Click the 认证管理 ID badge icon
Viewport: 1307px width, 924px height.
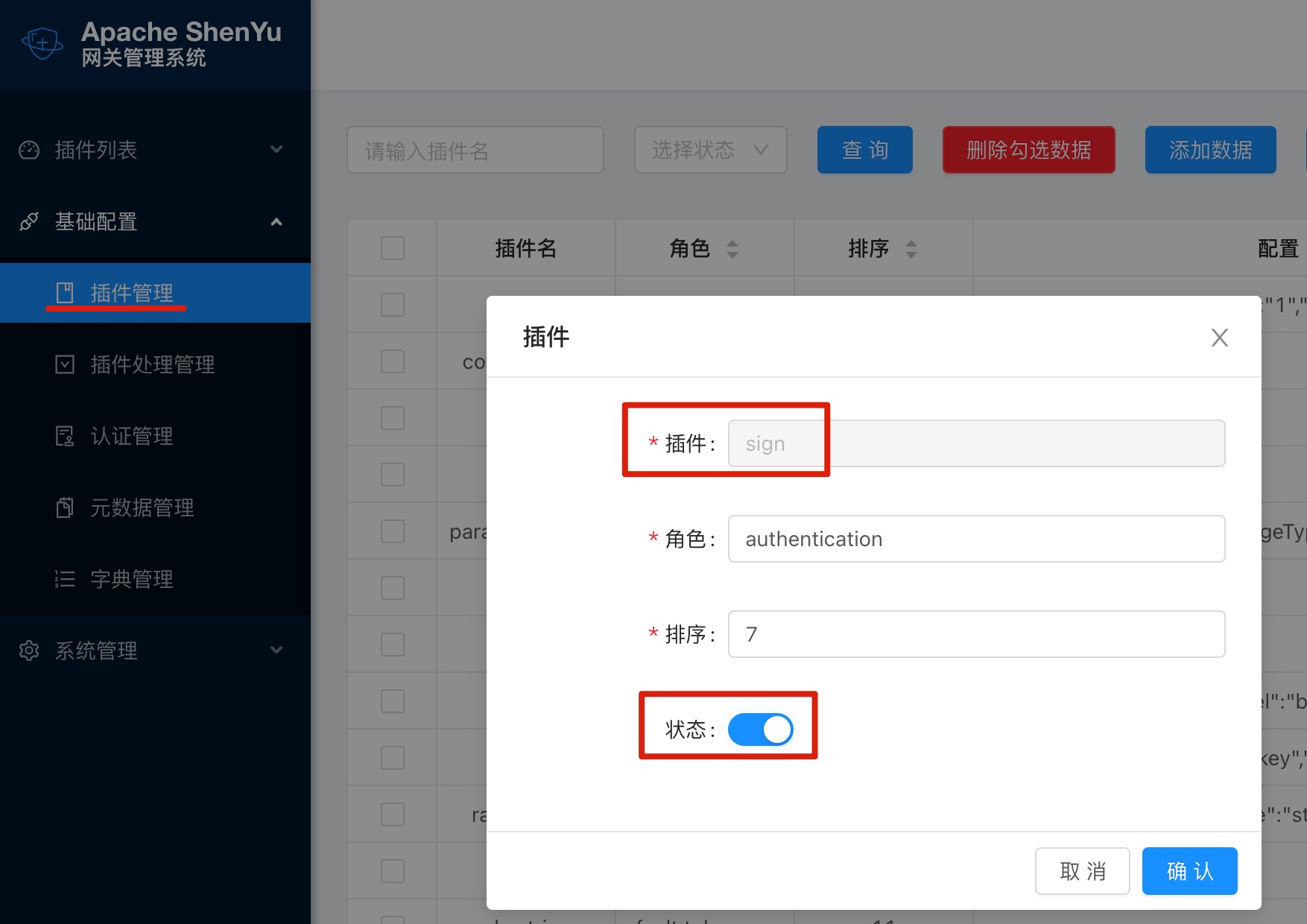pyautogui.click(x=66, y=436)
